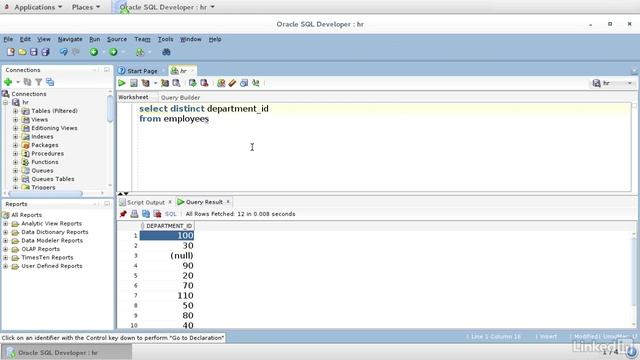Click the SQL History icon

pos(244,83)
